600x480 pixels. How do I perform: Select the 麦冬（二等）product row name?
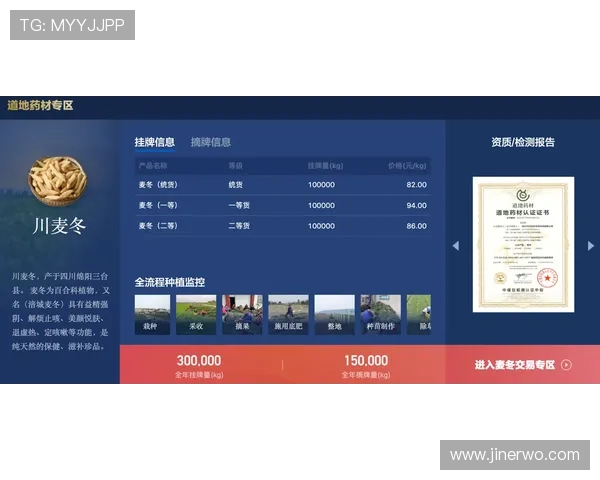tap(158, 226)
